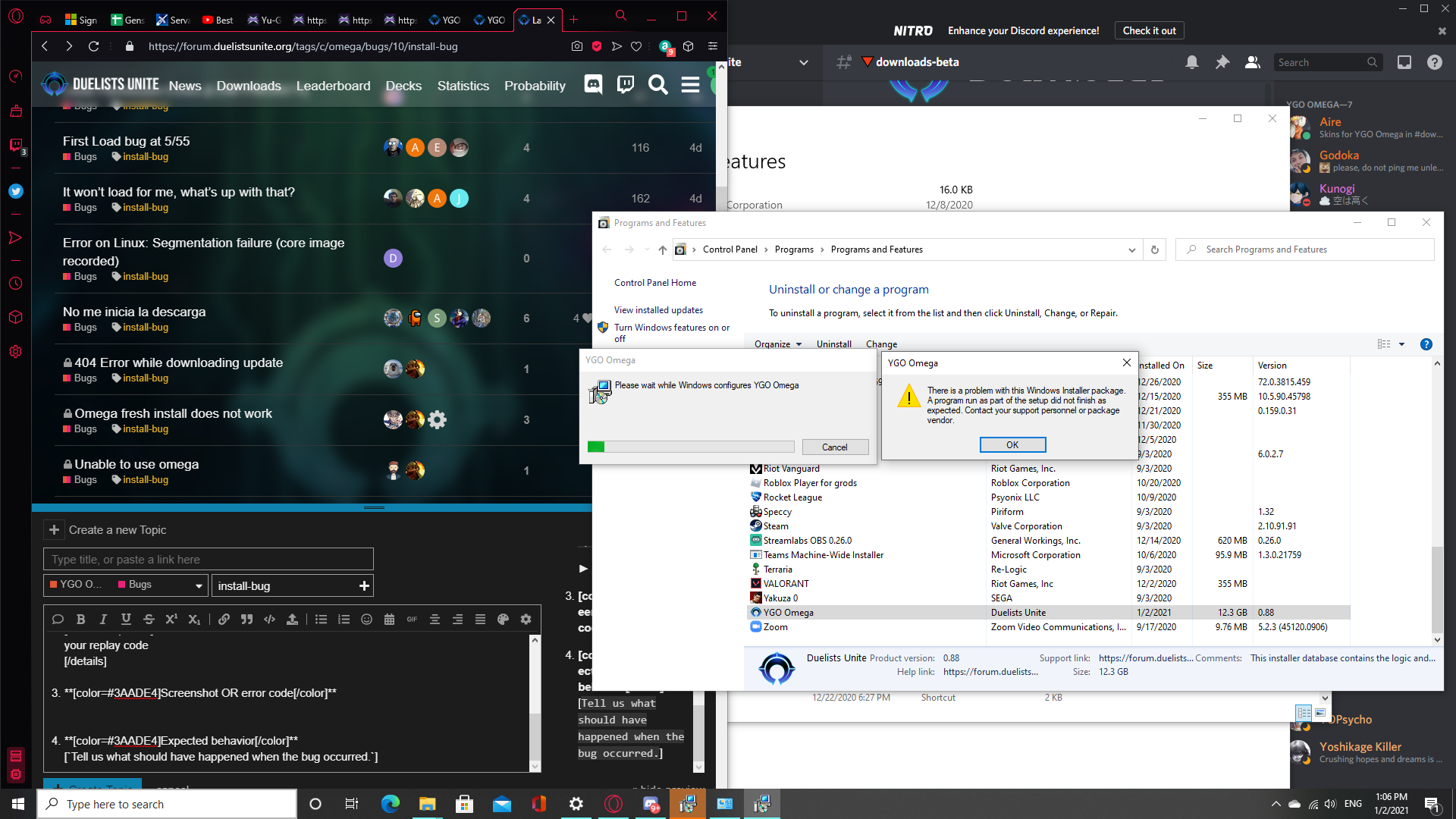Expand Discord server name dropdown chevron
This screenshot has height=819, width=1456.
[x=804, y=62]
